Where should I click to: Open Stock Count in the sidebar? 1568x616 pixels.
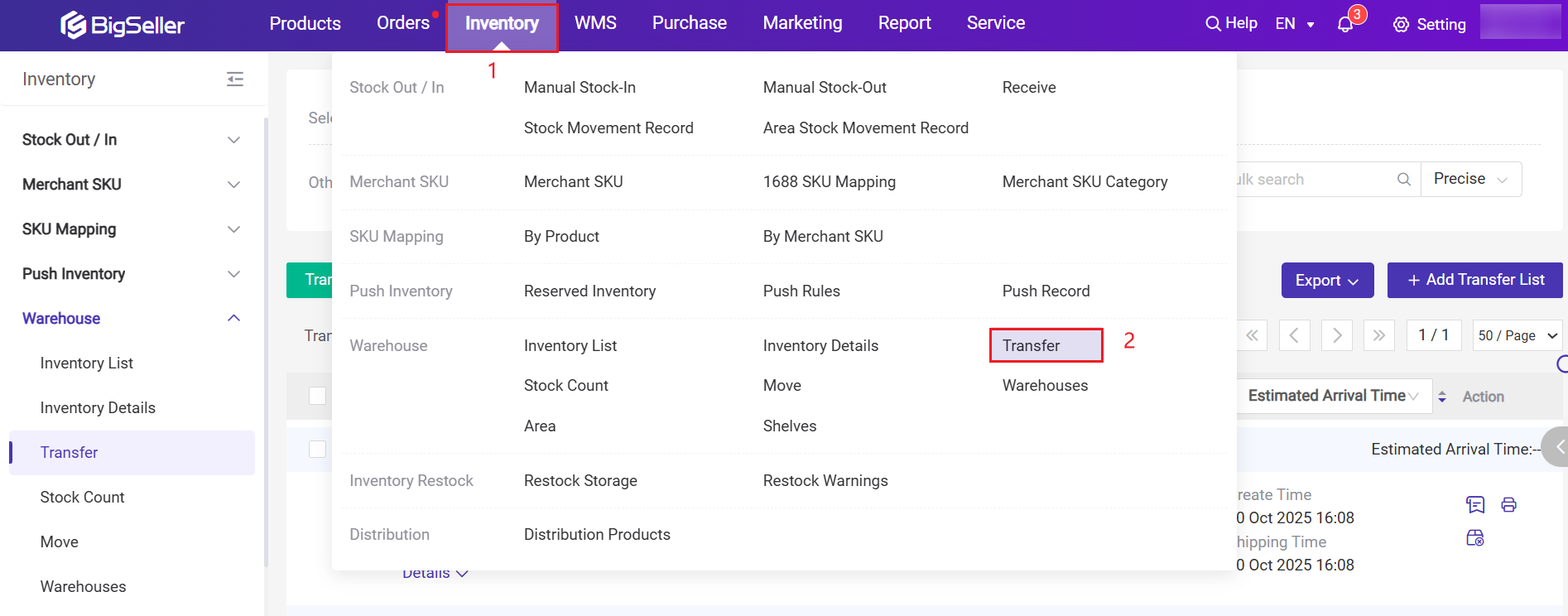[82, 498]
